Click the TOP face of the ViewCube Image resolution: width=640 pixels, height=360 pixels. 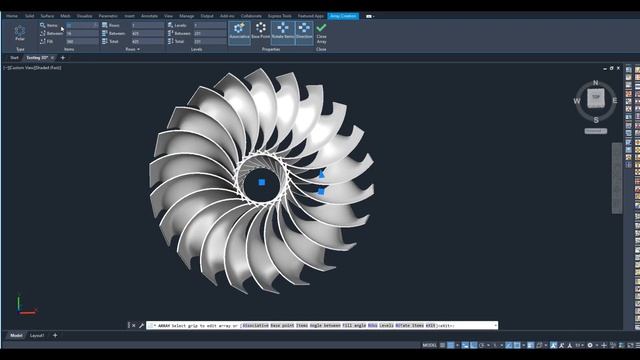[596, 97]
